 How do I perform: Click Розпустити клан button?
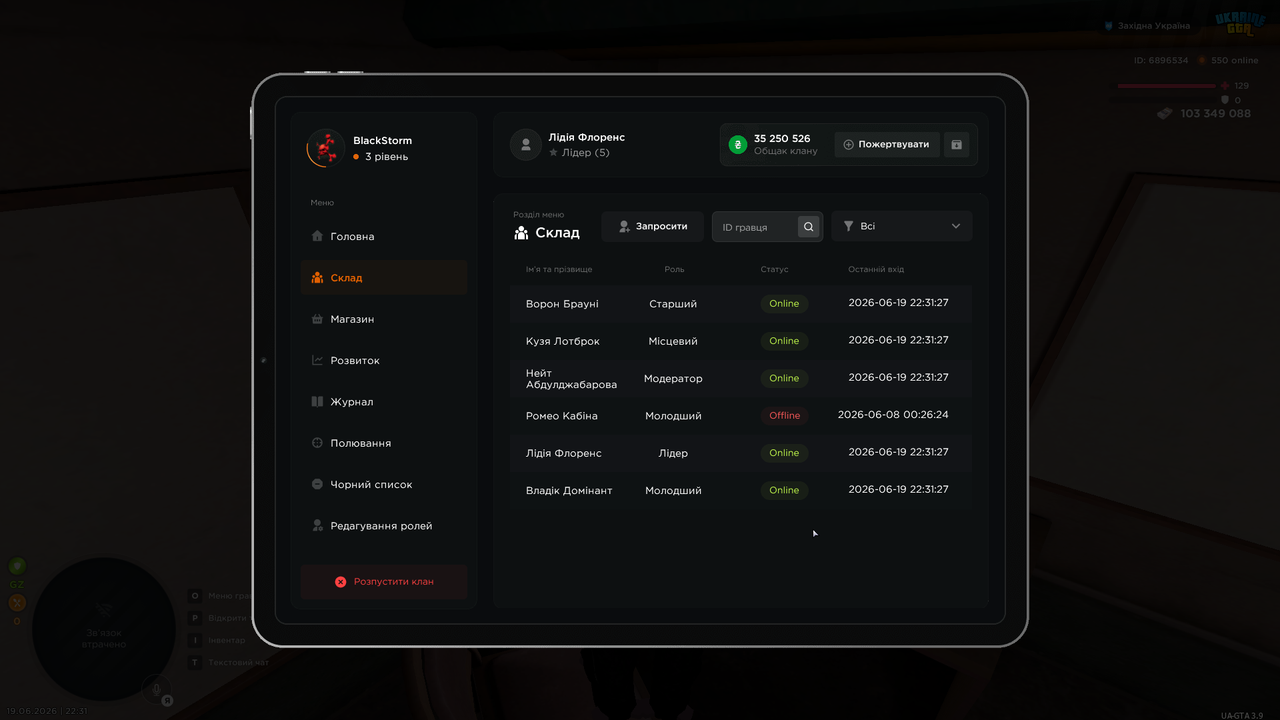[384, 581]
